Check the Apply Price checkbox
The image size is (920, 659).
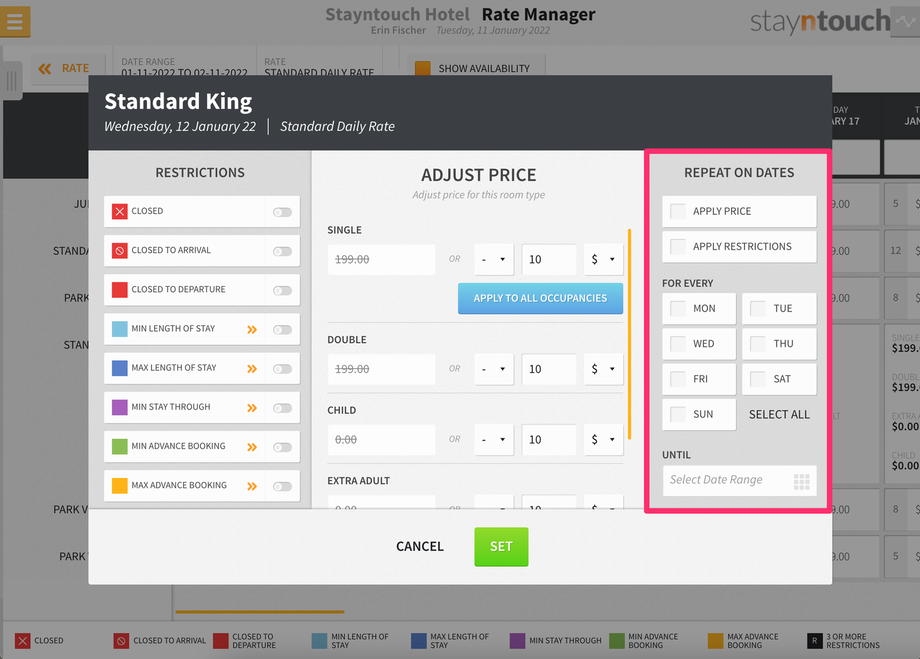coord(678,211)
